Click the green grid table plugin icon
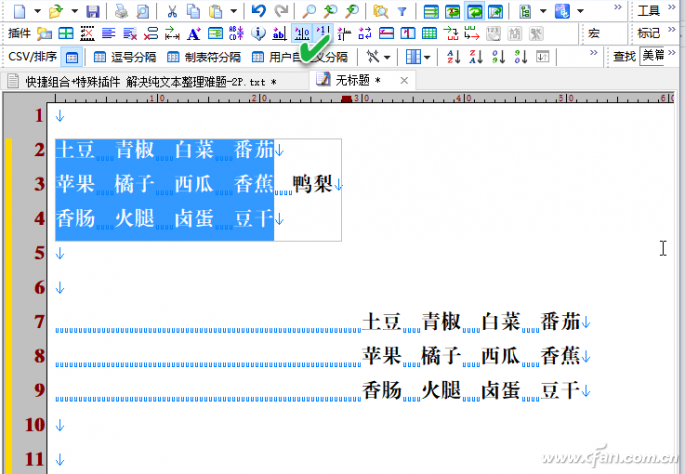685x474 pixels. (x=429, y=33)
